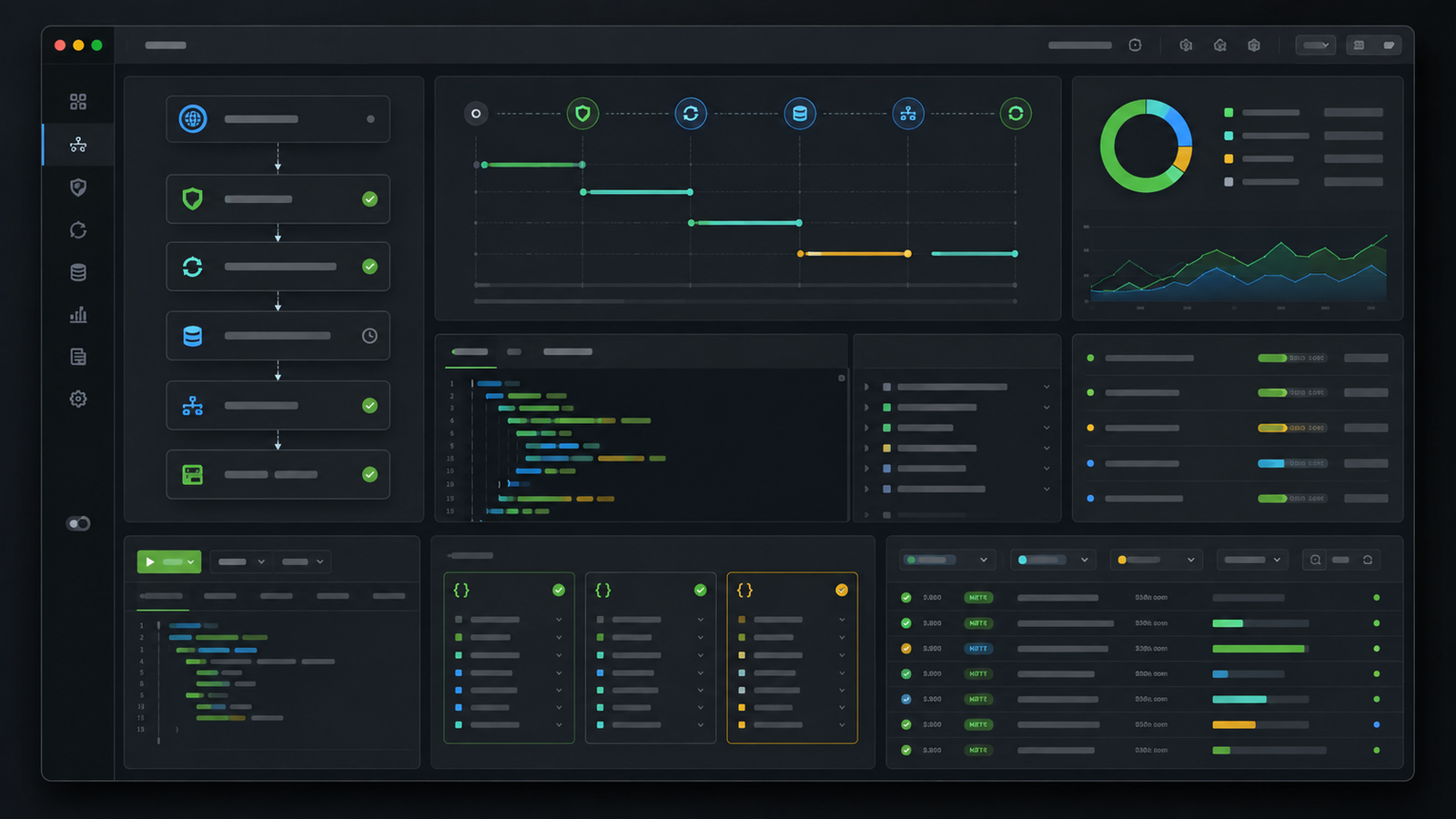Open the settings gear in sidebar
1456x819 pixels.
tap(78, 399)
